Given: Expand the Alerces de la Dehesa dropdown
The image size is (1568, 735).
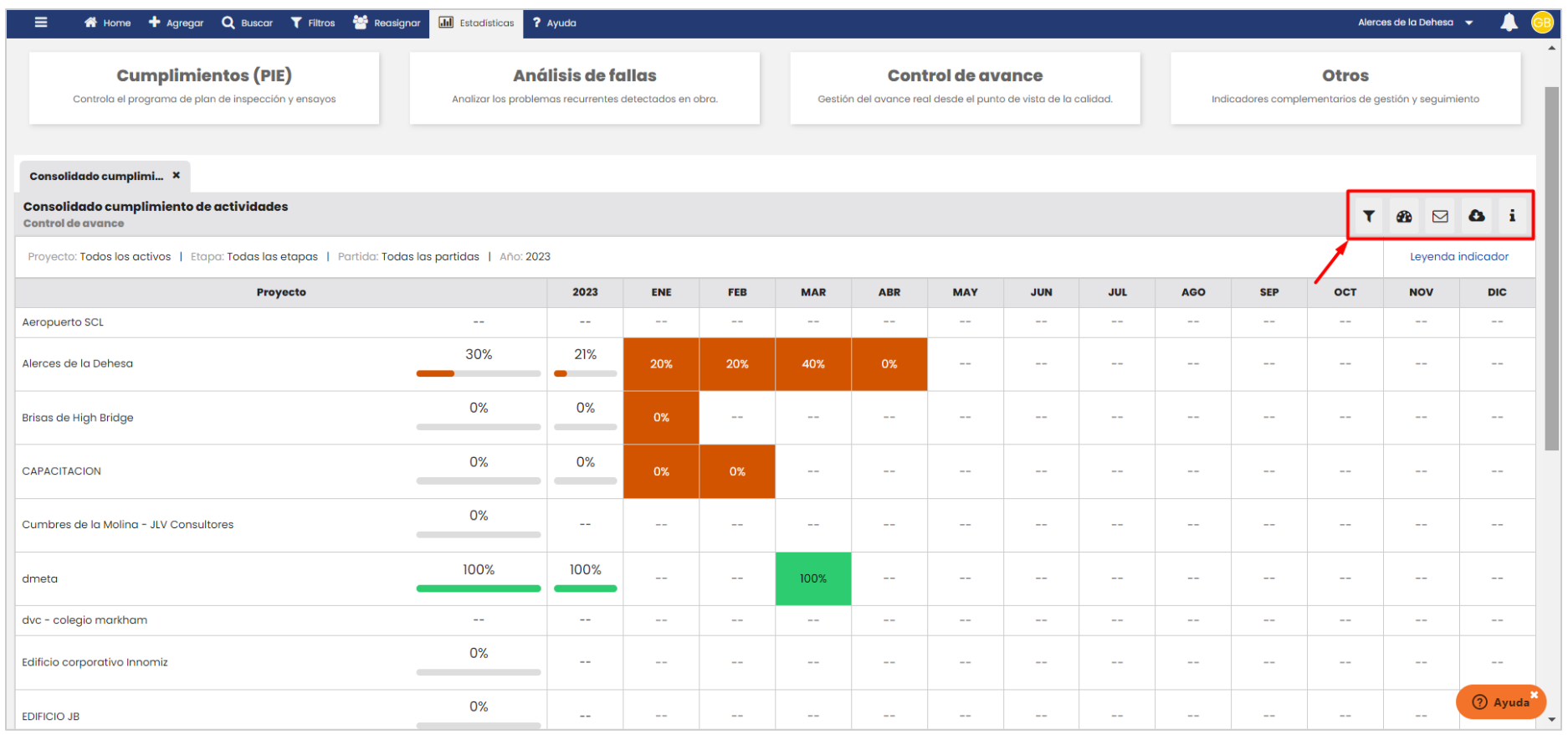Looking at the screenshot, I should pyautogui.click(x=1468, y=23).
